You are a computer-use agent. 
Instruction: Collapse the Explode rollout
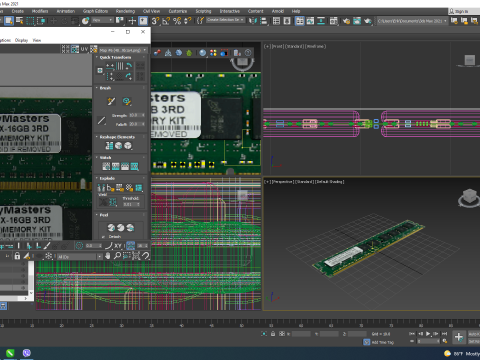coord(107,178)
